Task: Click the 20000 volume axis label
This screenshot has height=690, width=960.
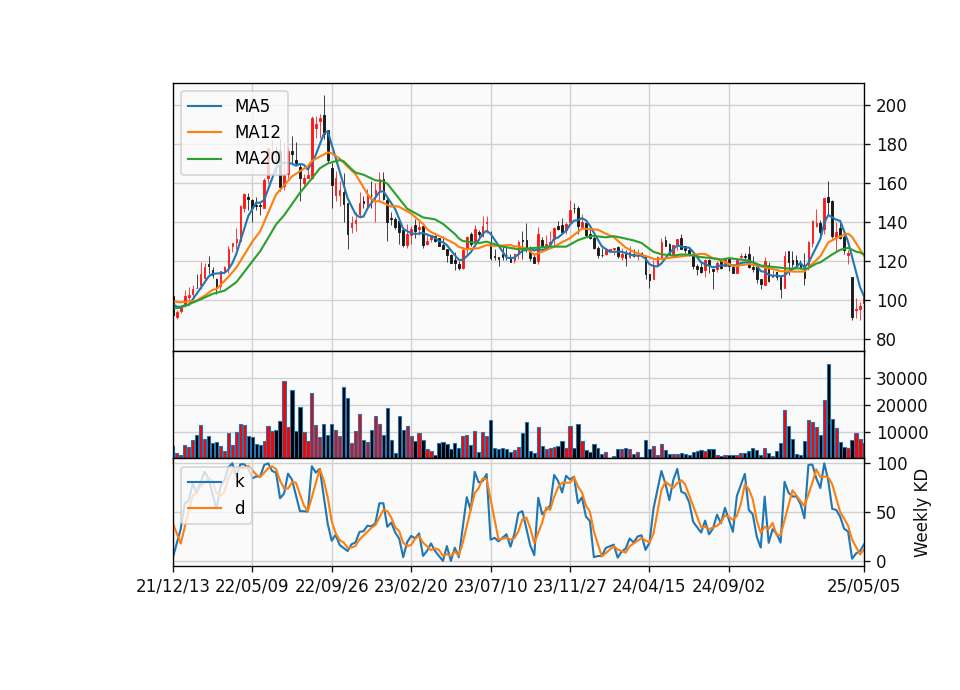Action: click(x=901, y=406)
